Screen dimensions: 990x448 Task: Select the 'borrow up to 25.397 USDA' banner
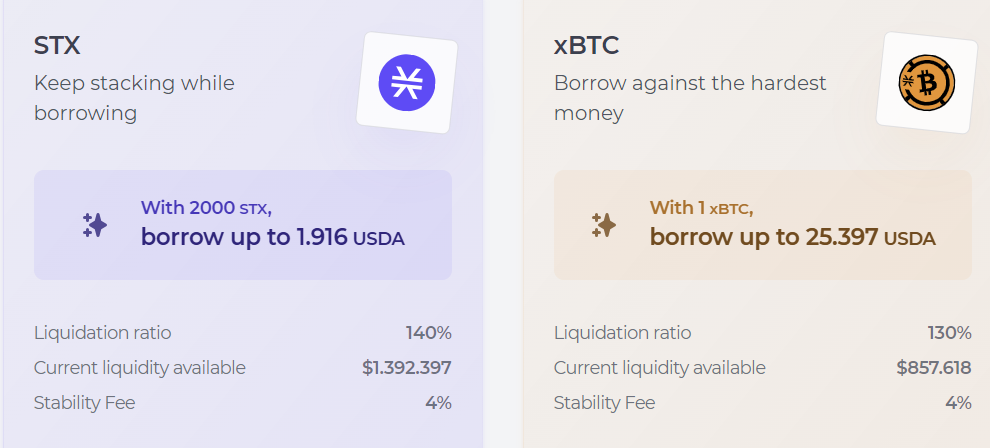[792, 238]
